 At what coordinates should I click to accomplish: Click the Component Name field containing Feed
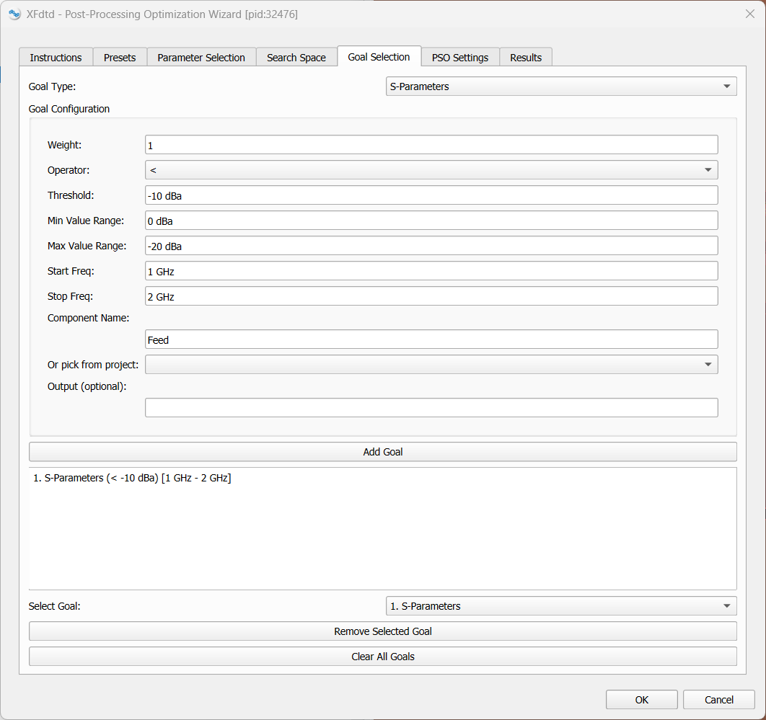[x=431, y=339]
